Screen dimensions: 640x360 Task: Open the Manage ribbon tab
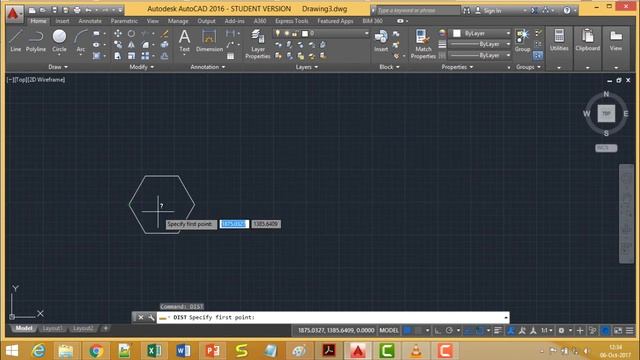click(x=178, y=21)
